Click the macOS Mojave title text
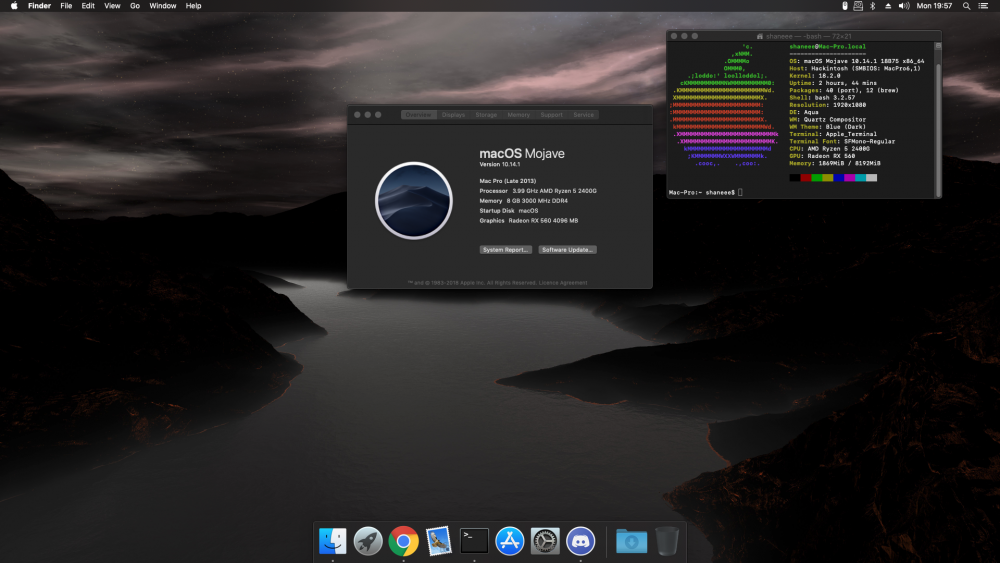 (x=522, y=154)
